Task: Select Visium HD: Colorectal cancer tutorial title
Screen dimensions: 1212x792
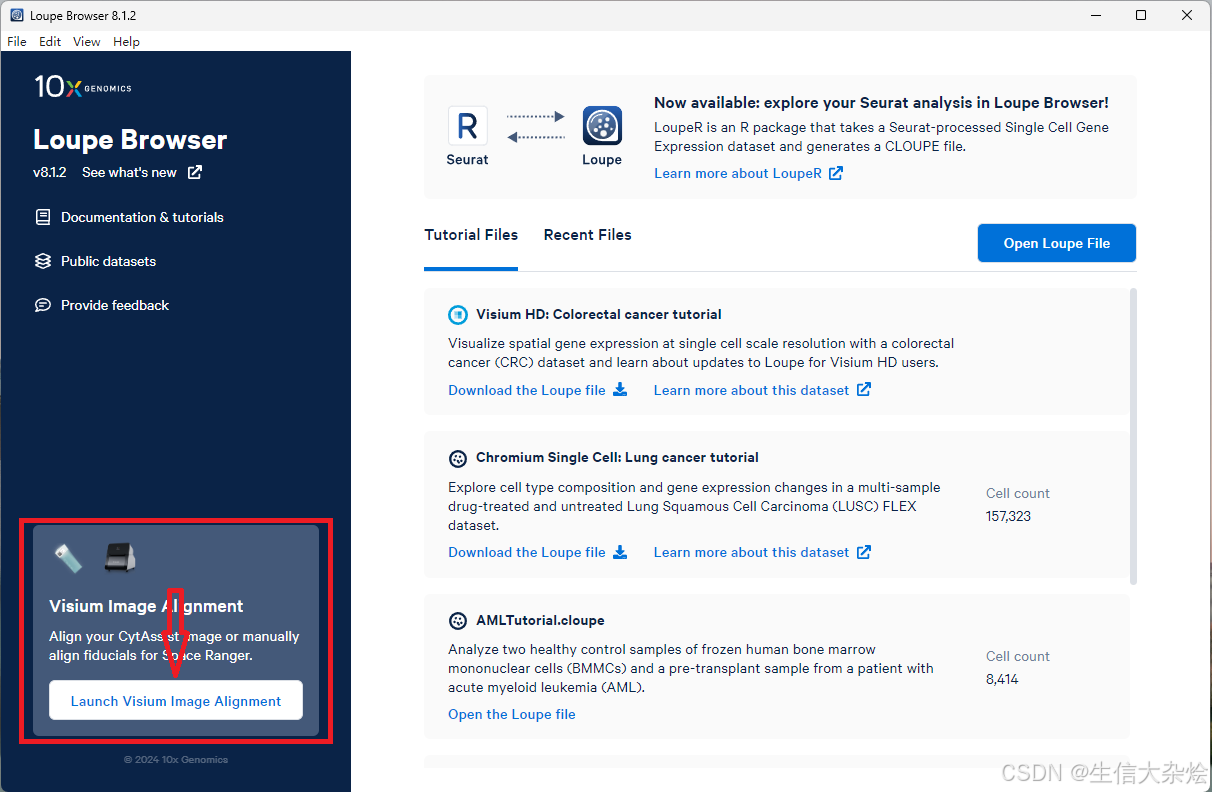Action: tap(598, 314)
